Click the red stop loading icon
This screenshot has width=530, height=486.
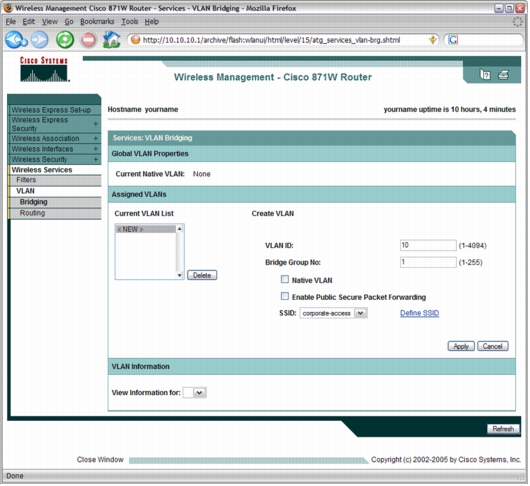[x=89, y=40]
